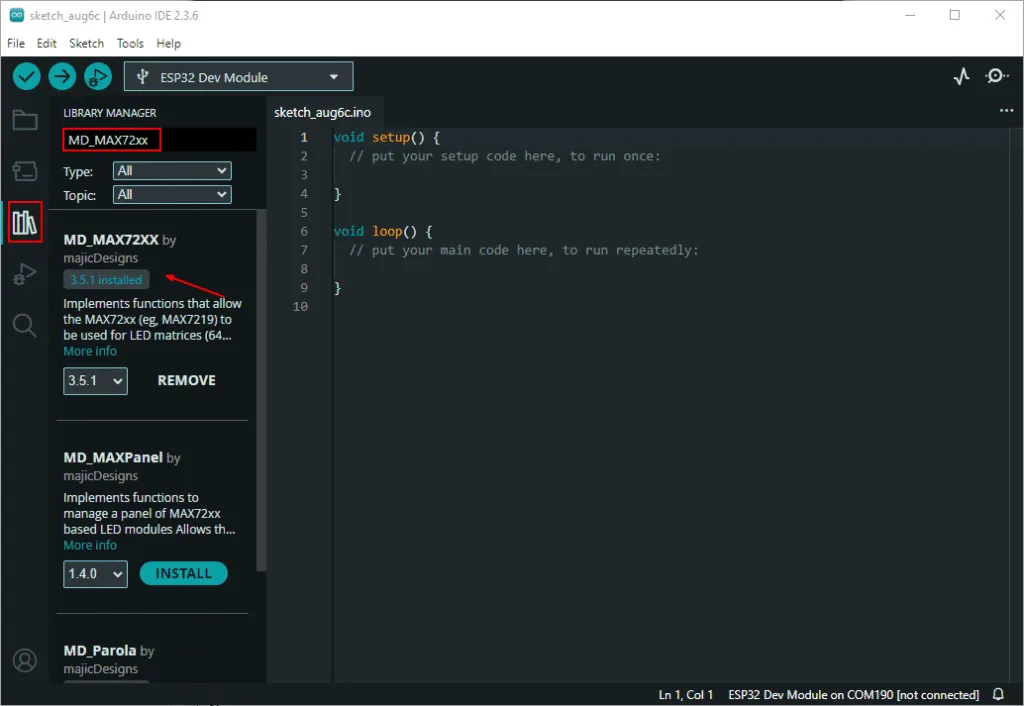Viewport: 1024px width, 706px height.
Task: Click the void setup() code line
Action: click(387, 137)
